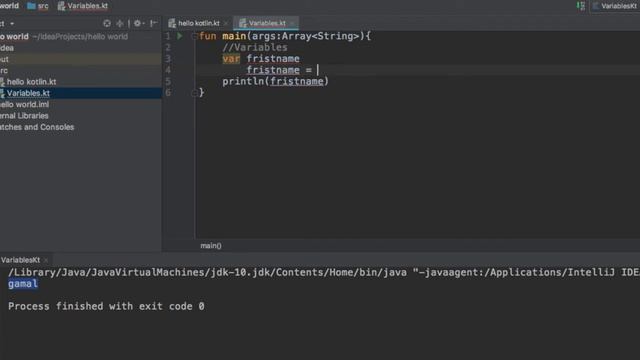
Task: Click the green run gutter arrow on line 1
Action: (180, 36)
